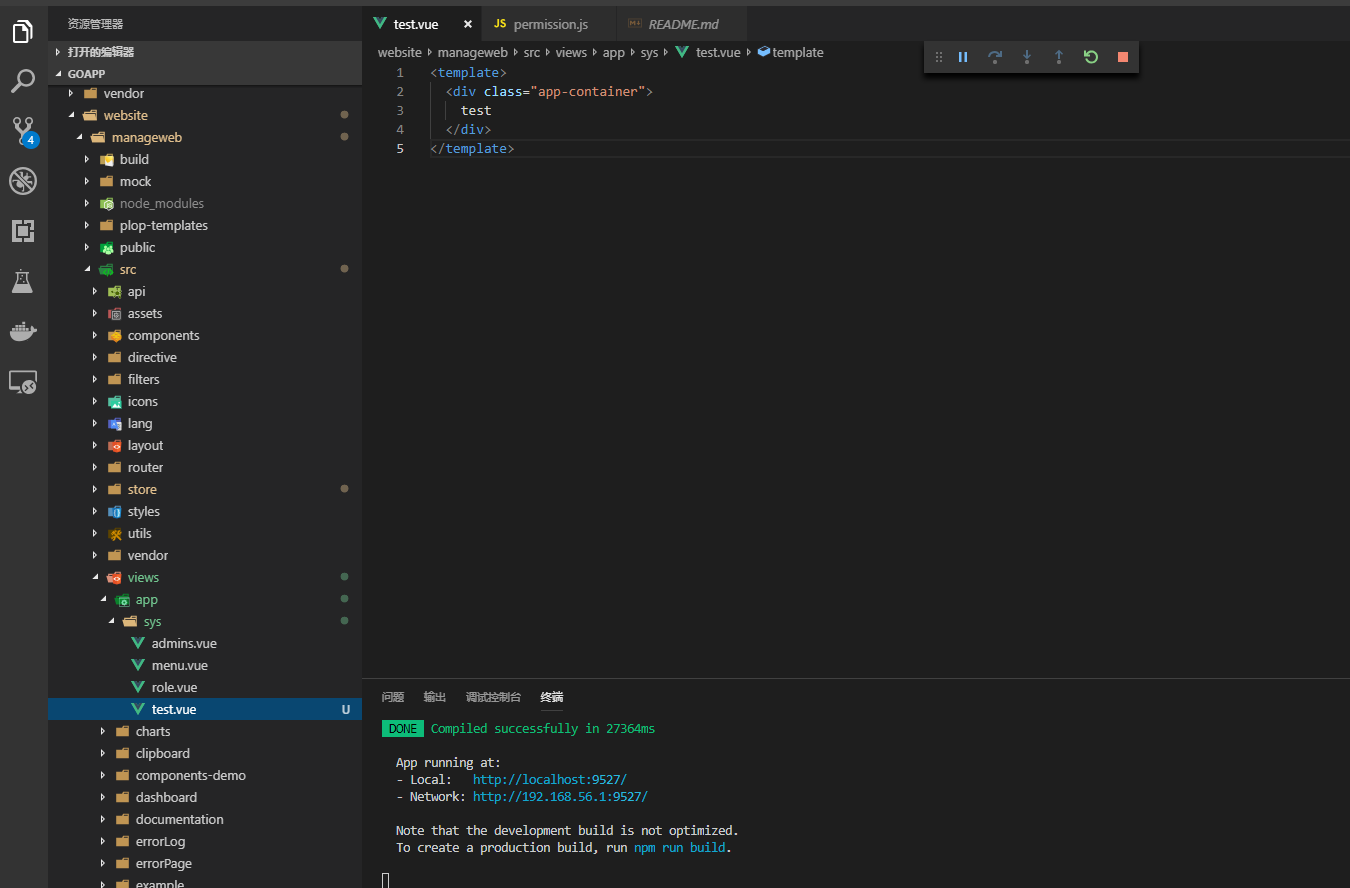Open the Test flask icon view

23,281
